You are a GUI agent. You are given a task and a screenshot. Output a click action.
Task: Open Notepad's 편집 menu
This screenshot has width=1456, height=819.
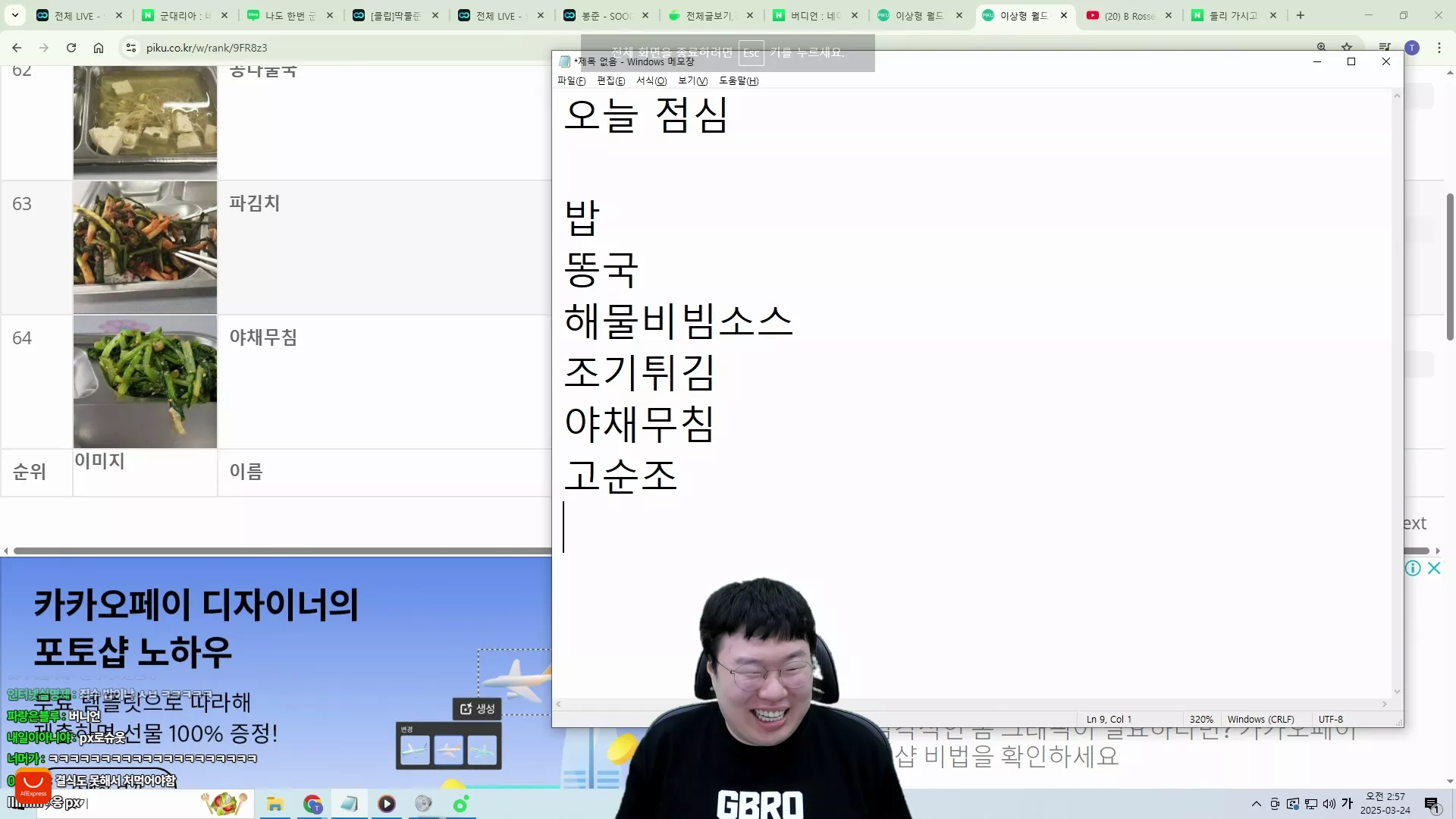(x=610, y=81)
